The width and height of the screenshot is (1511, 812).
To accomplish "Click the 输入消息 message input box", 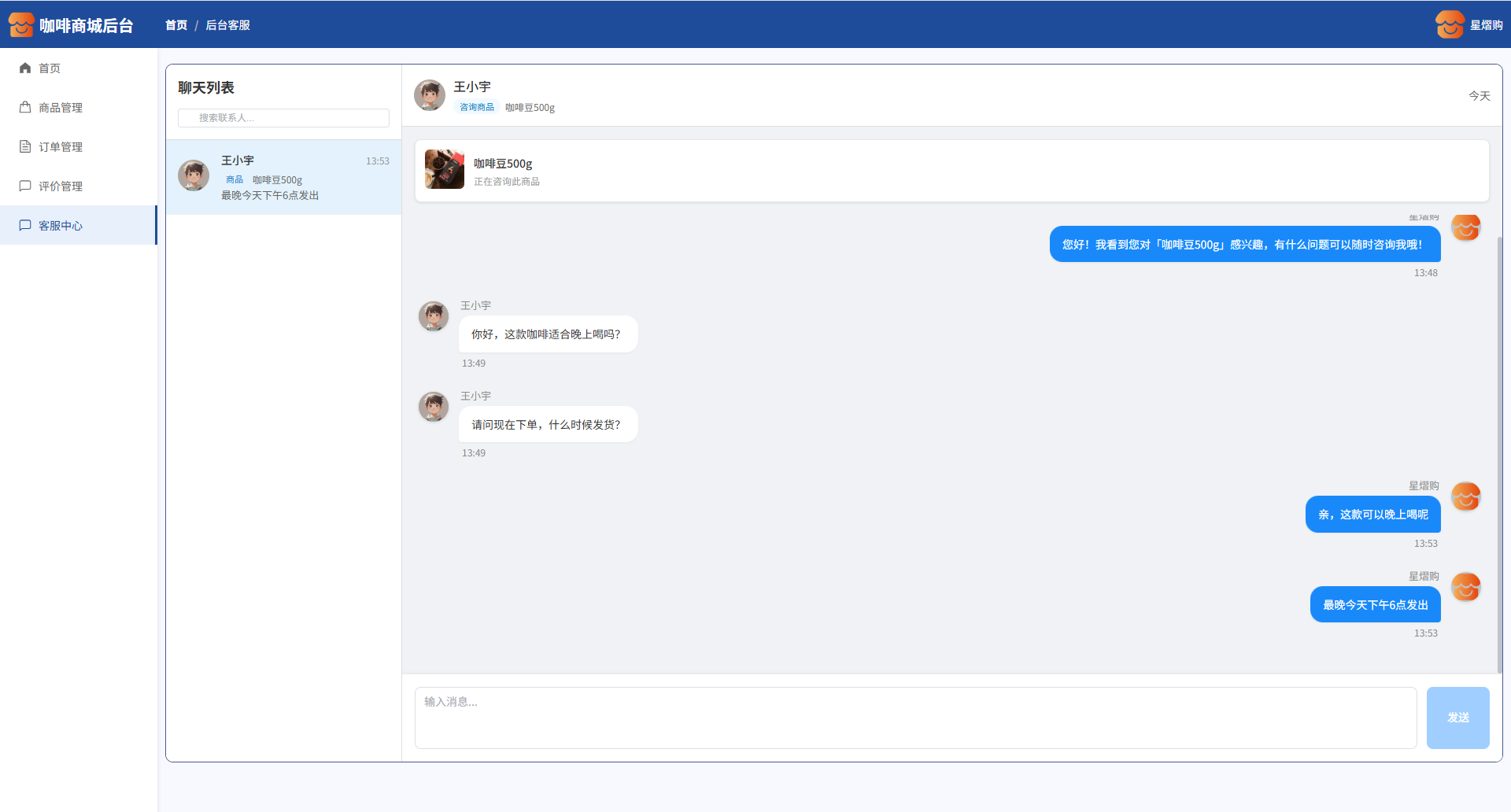I will (915, 718).
